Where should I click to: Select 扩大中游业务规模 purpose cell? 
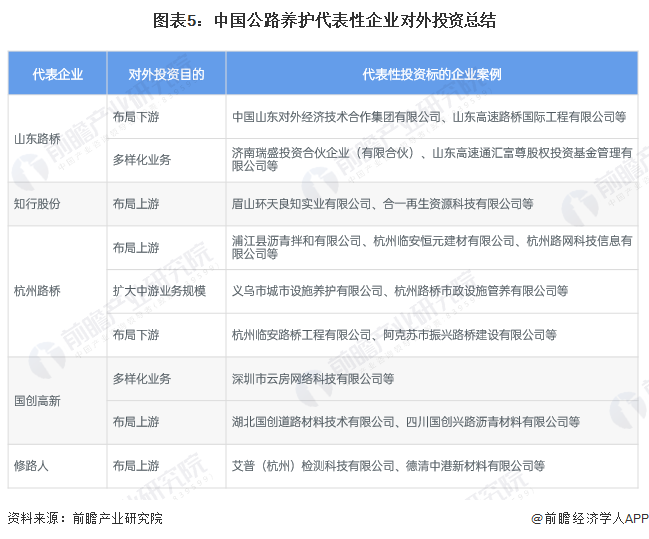(158, 291)
